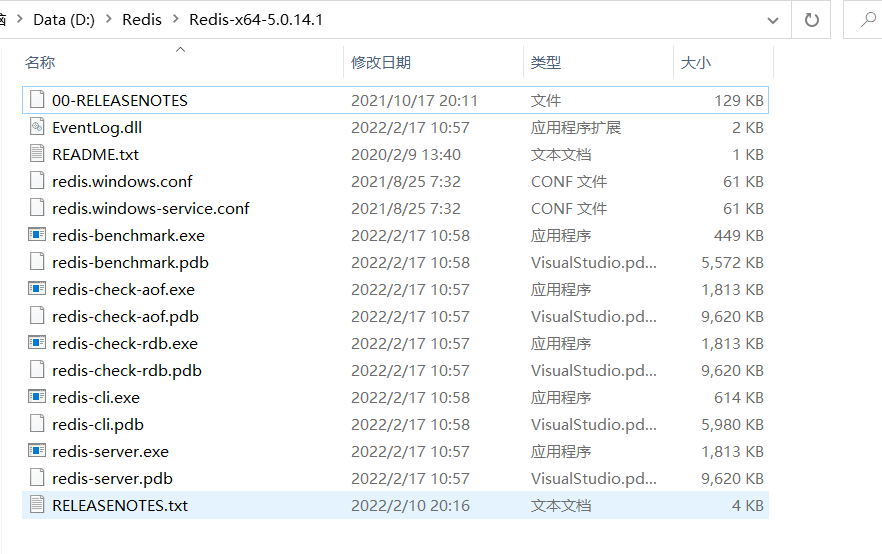Select the redis-cli.pdb file name

coord(98,425)
